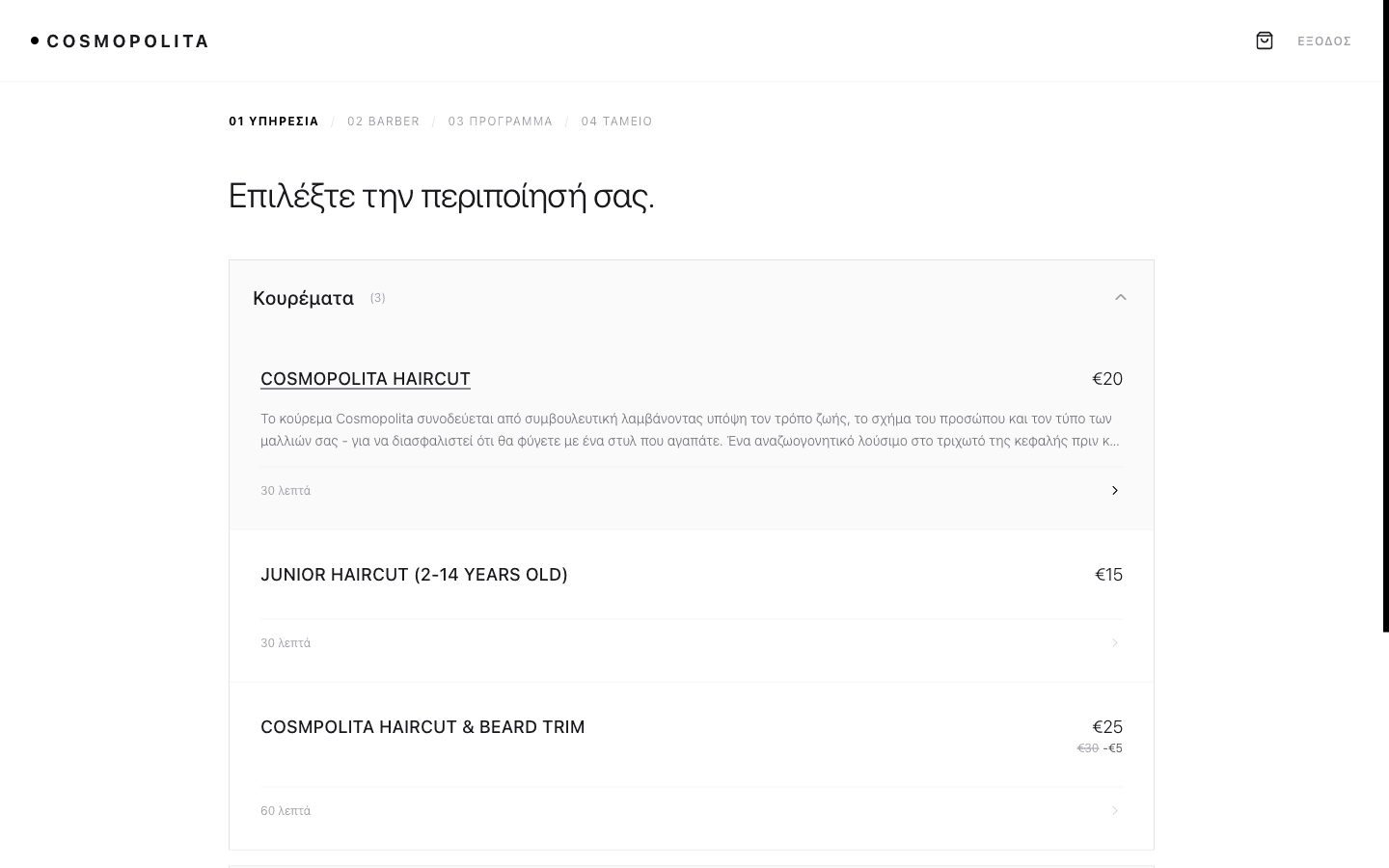Click arrow icon in Cosmopolita Haircut row
This screenshot has width=1389, height=868.
pyautogui.click(x=1115, y=491)
